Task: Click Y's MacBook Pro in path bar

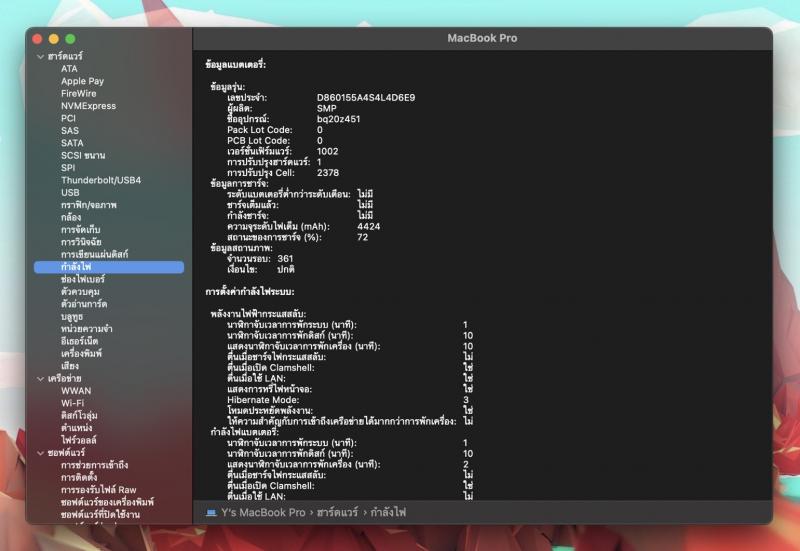Action: point(263,513)
